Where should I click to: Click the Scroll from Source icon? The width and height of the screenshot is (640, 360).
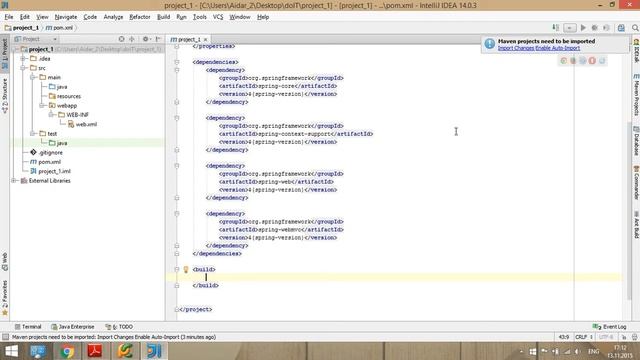(121, 39)
